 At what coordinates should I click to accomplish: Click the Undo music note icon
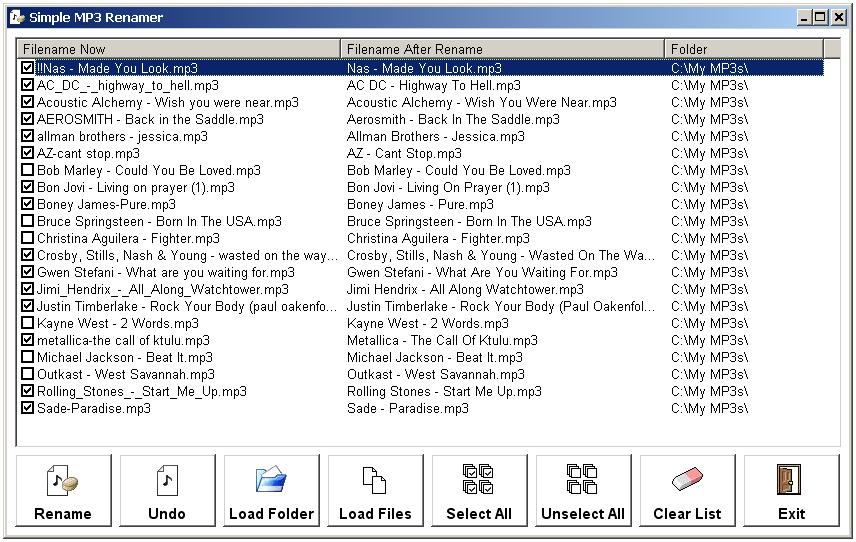pyautogui.click(x=167, y=480)
